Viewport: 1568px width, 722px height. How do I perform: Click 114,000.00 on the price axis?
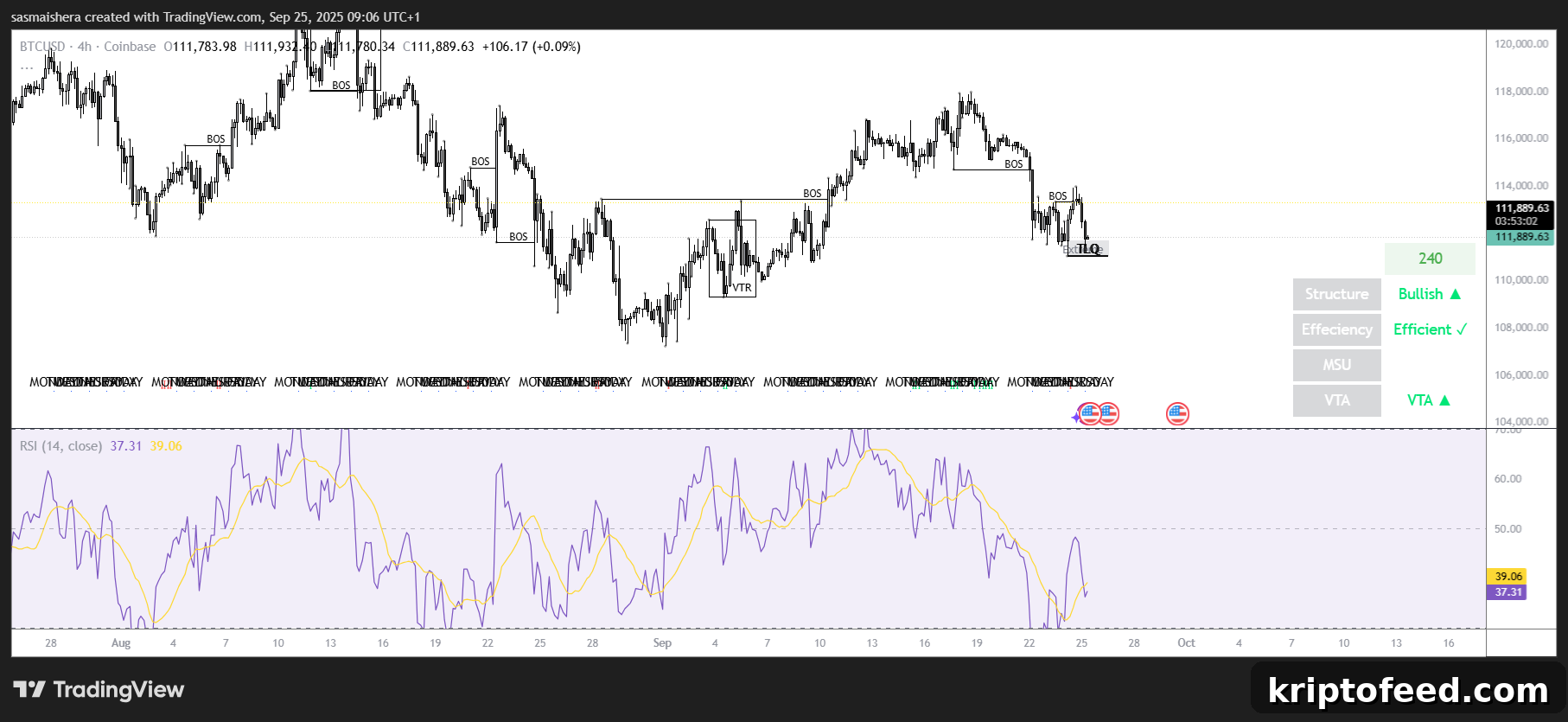click(1521, 186)
